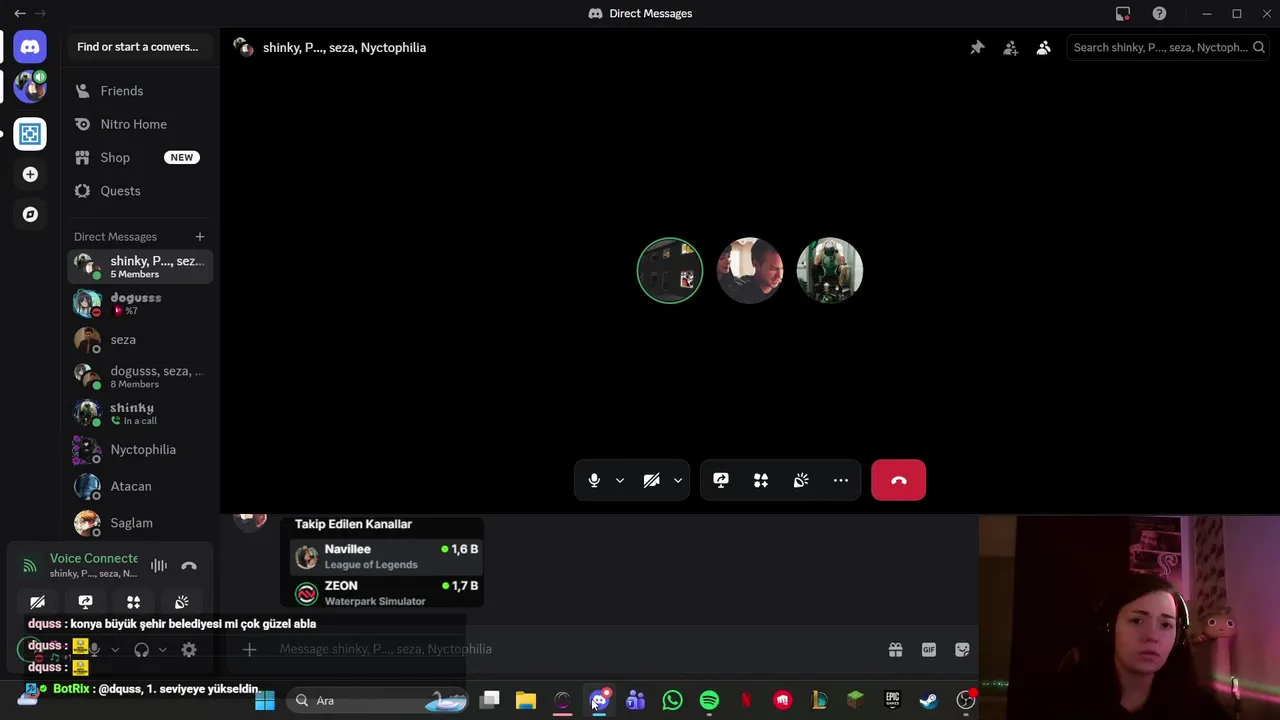Toggle noise suppression waveform icon

coord(159,566)
